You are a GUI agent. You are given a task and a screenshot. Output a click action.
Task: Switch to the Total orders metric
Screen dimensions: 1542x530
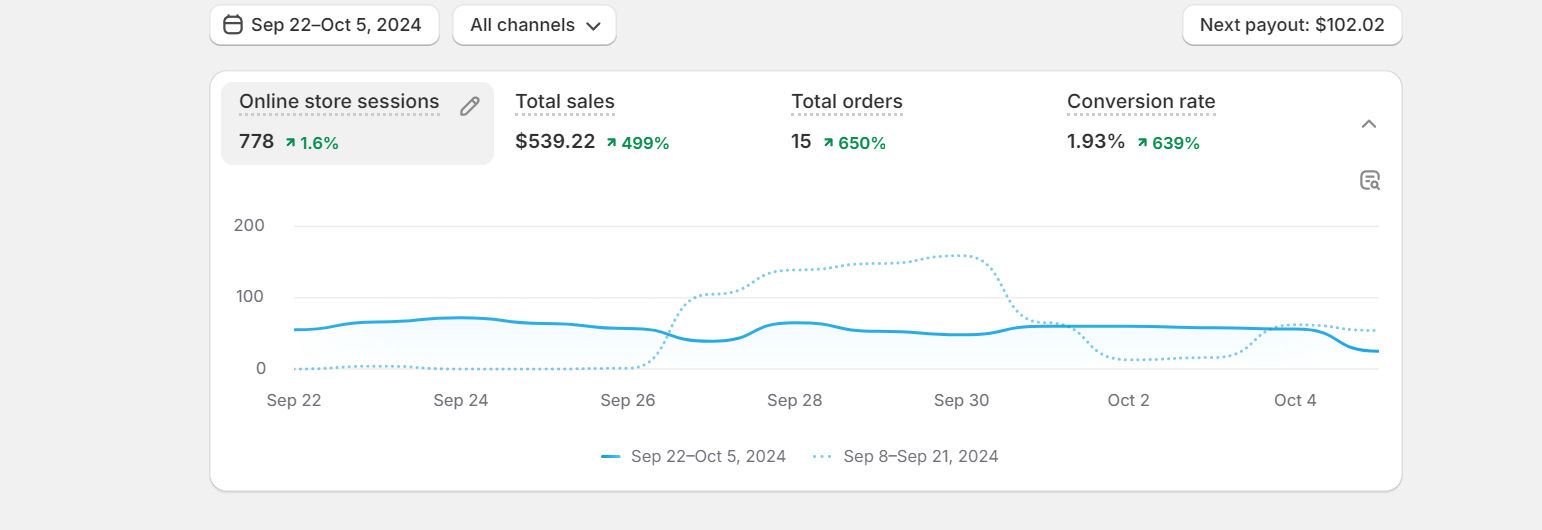[x=847, y=102]
